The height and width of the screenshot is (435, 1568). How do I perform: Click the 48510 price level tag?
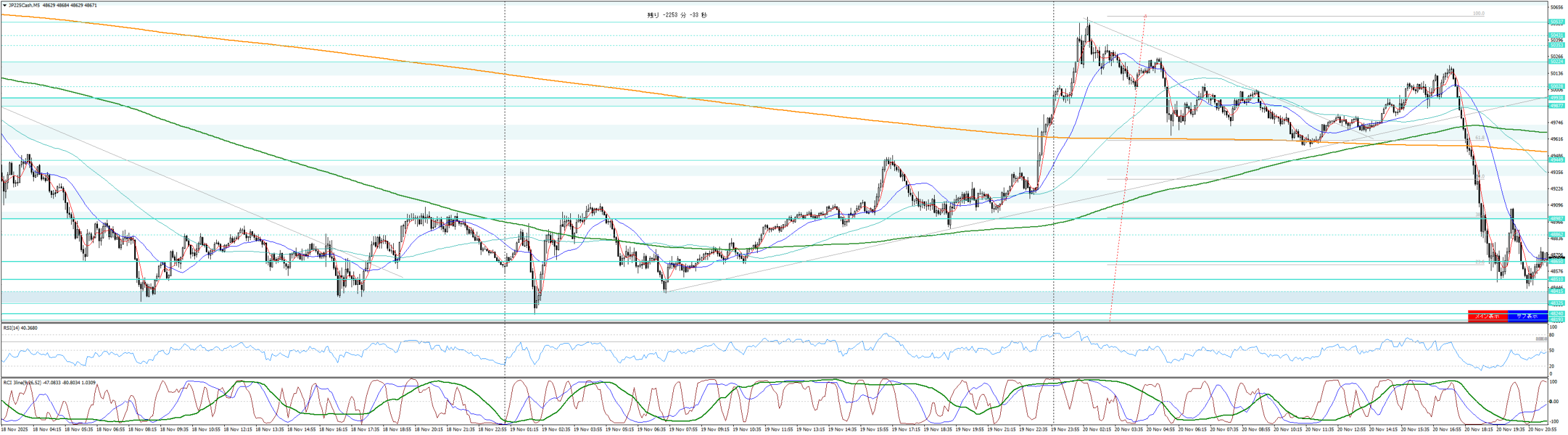(x=1556, y=279)
